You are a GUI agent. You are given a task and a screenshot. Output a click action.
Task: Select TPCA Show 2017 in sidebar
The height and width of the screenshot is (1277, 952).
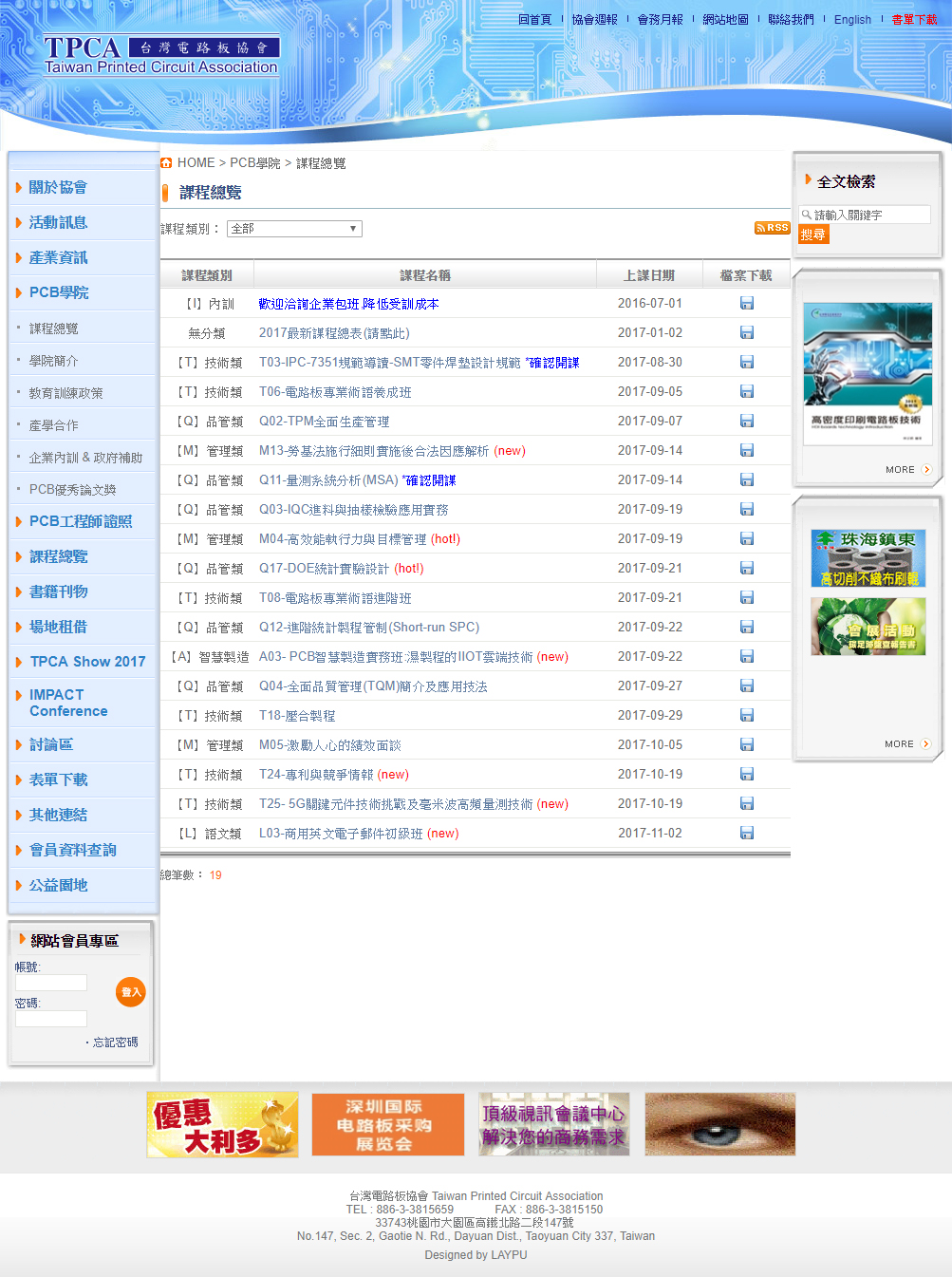87,662
